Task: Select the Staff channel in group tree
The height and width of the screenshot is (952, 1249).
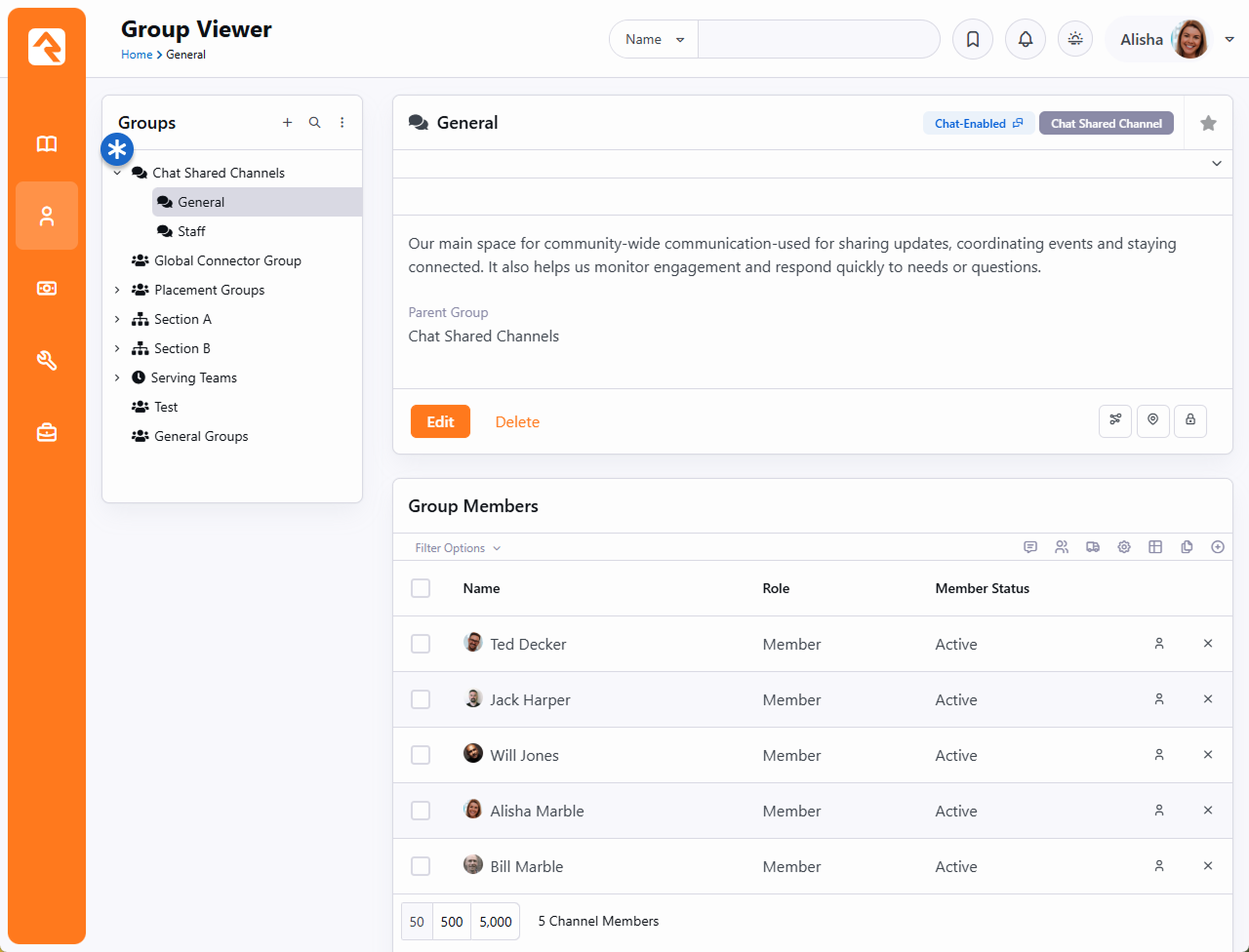Action: coord(191,231)
